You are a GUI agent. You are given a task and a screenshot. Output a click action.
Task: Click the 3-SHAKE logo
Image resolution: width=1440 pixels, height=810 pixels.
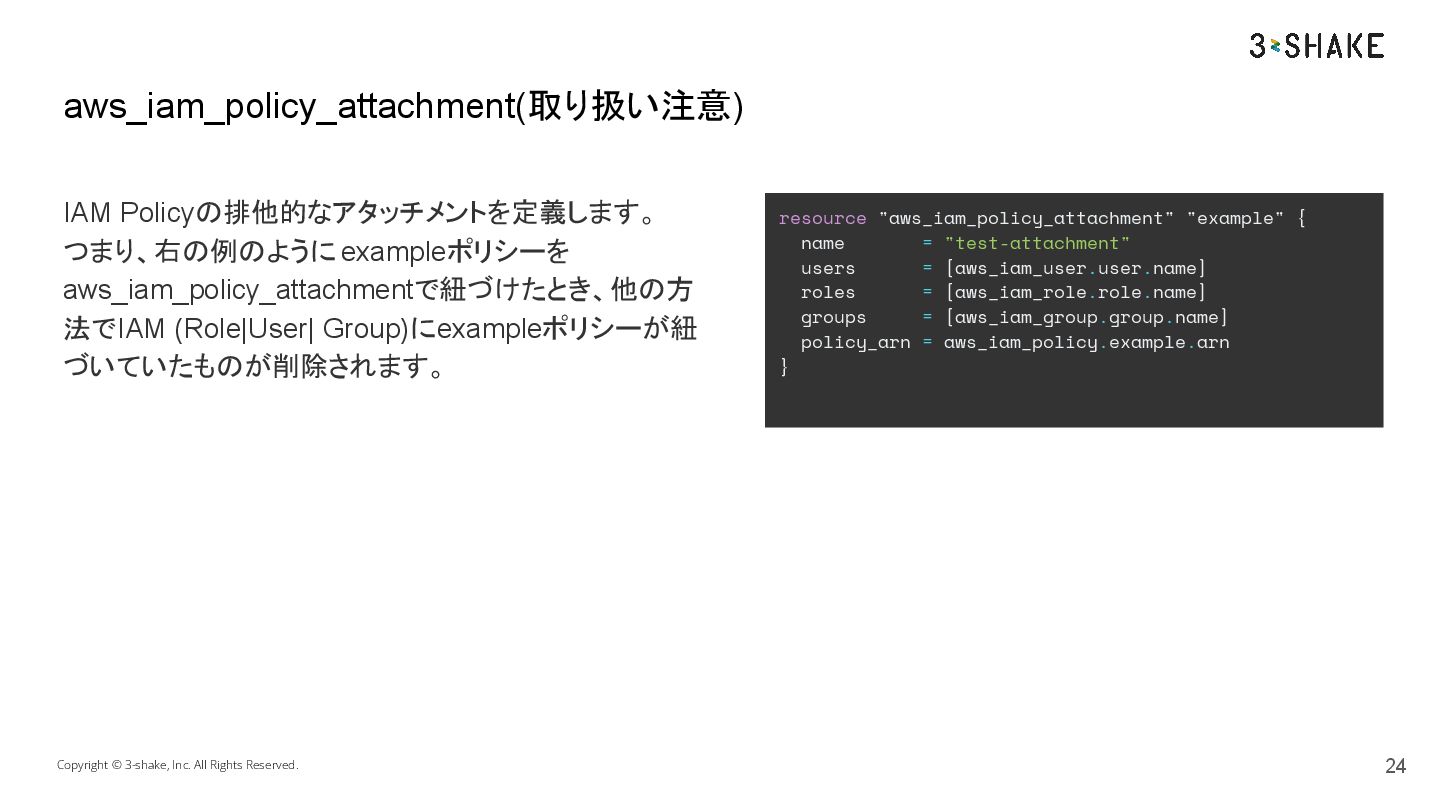(1316, 45)
